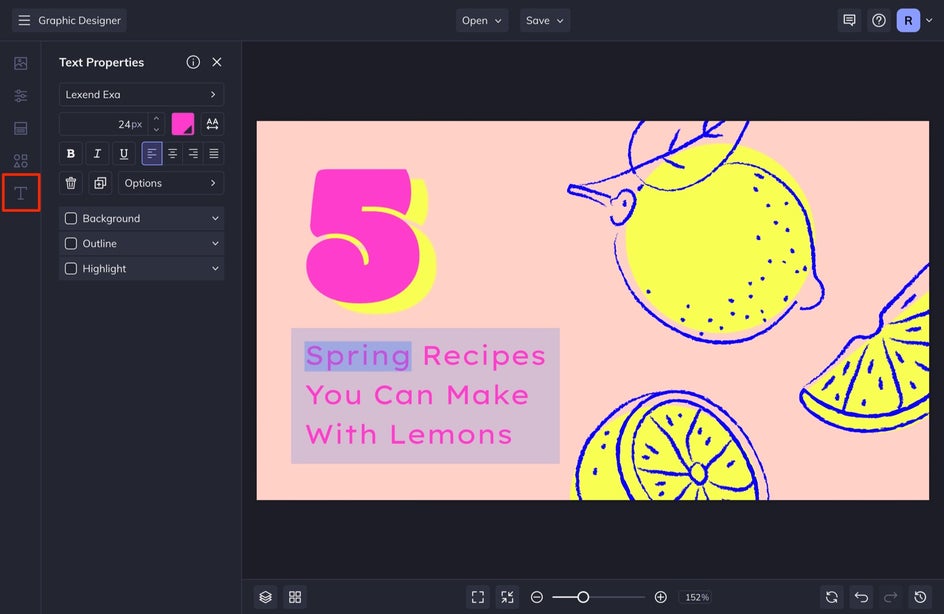Increase font size with up arrow
This screenshot has width=944, height=614.
157,119
